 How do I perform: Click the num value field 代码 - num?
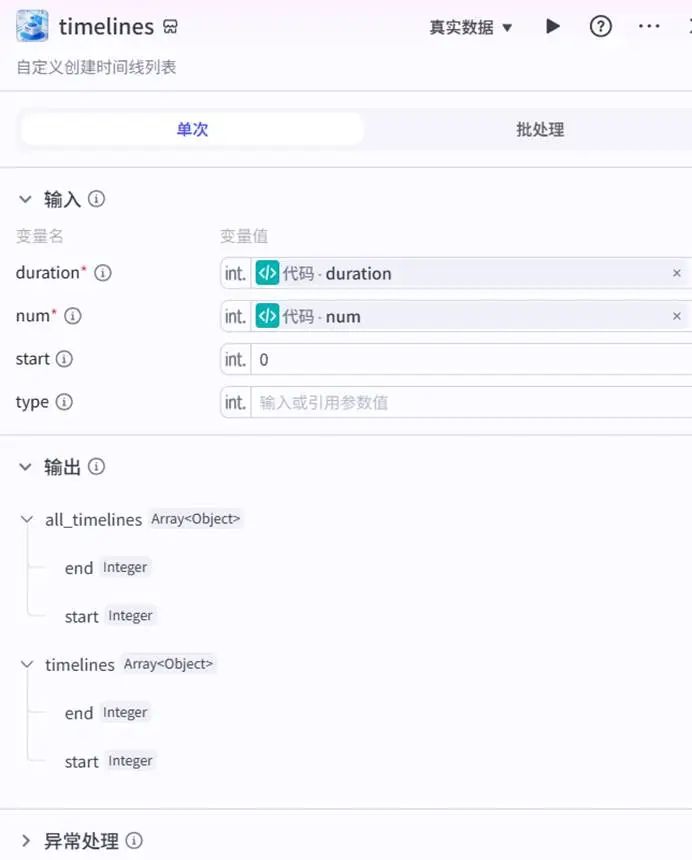(470, 316)
